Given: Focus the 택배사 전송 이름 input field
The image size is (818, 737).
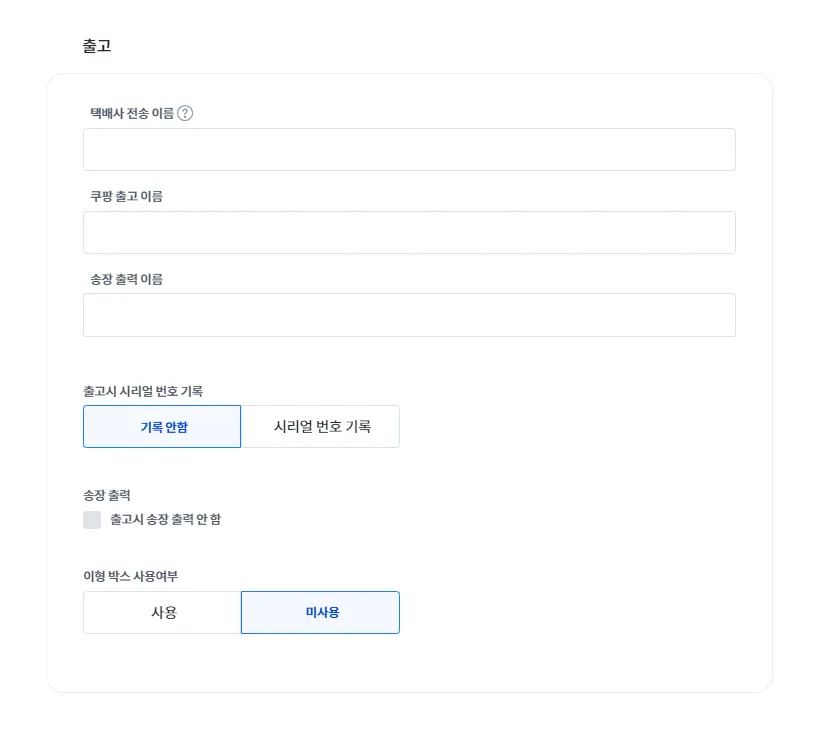Looking at the screenshot, I should (x=409, y=149).
